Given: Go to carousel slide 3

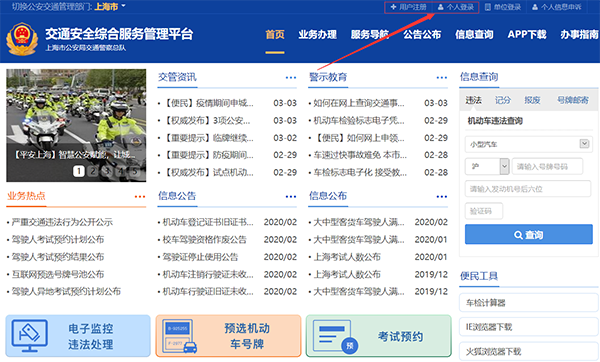Looking at the screenshot, I should pyautogui.click(x=107, y=171).
